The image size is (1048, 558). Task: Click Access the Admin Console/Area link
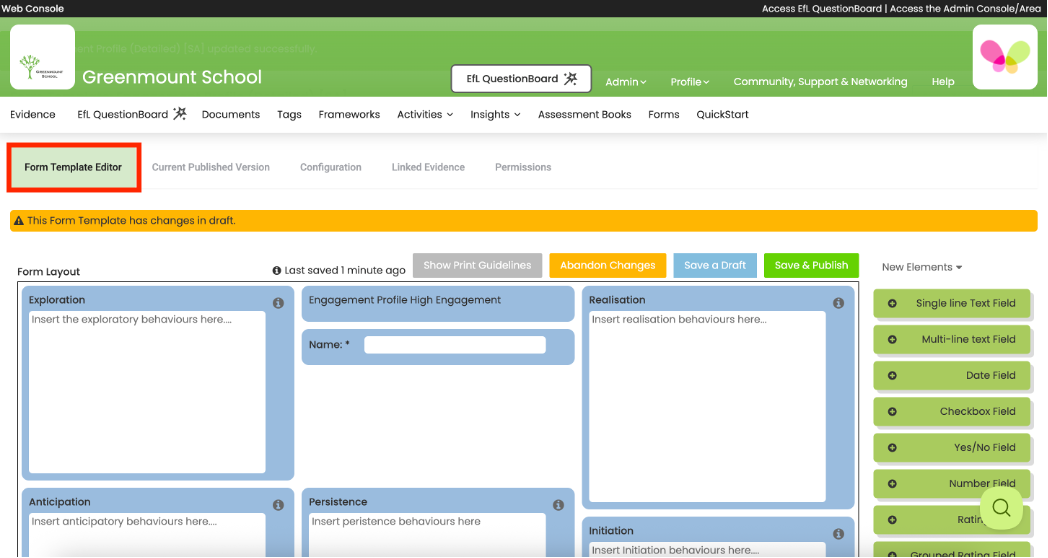tap(965, 9)
